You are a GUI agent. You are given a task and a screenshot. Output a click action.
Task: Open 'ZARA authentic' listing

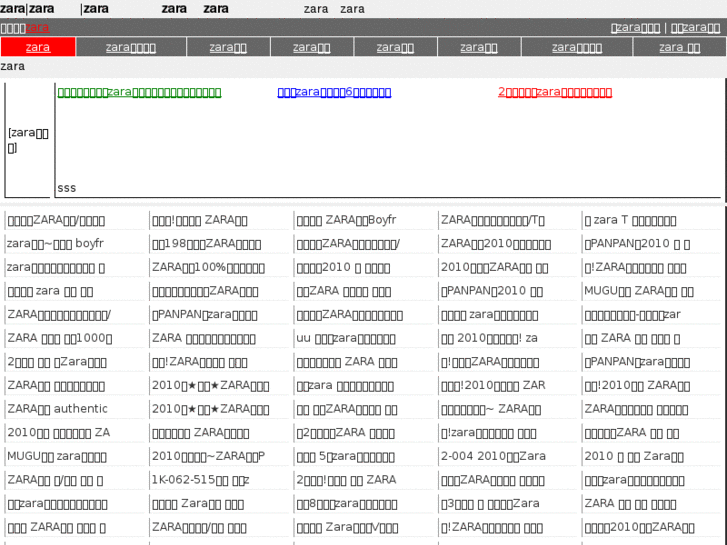[x=57, y=409]
